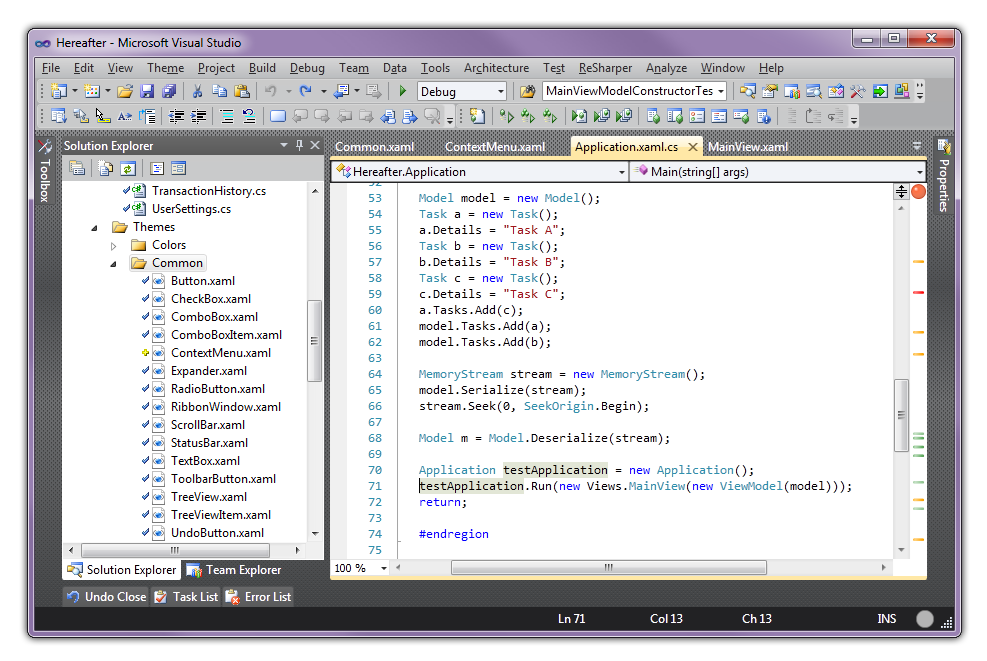Click the editor horizontal scrollbar thumb
The image size is (987, 661).
(607, 568)
